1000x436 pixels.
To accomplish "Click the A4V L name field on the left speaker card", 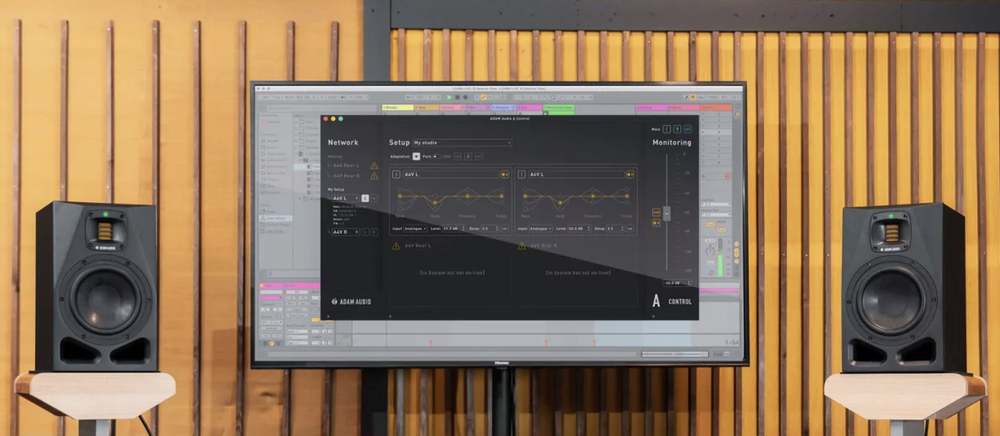I will (x=452, y=174).
